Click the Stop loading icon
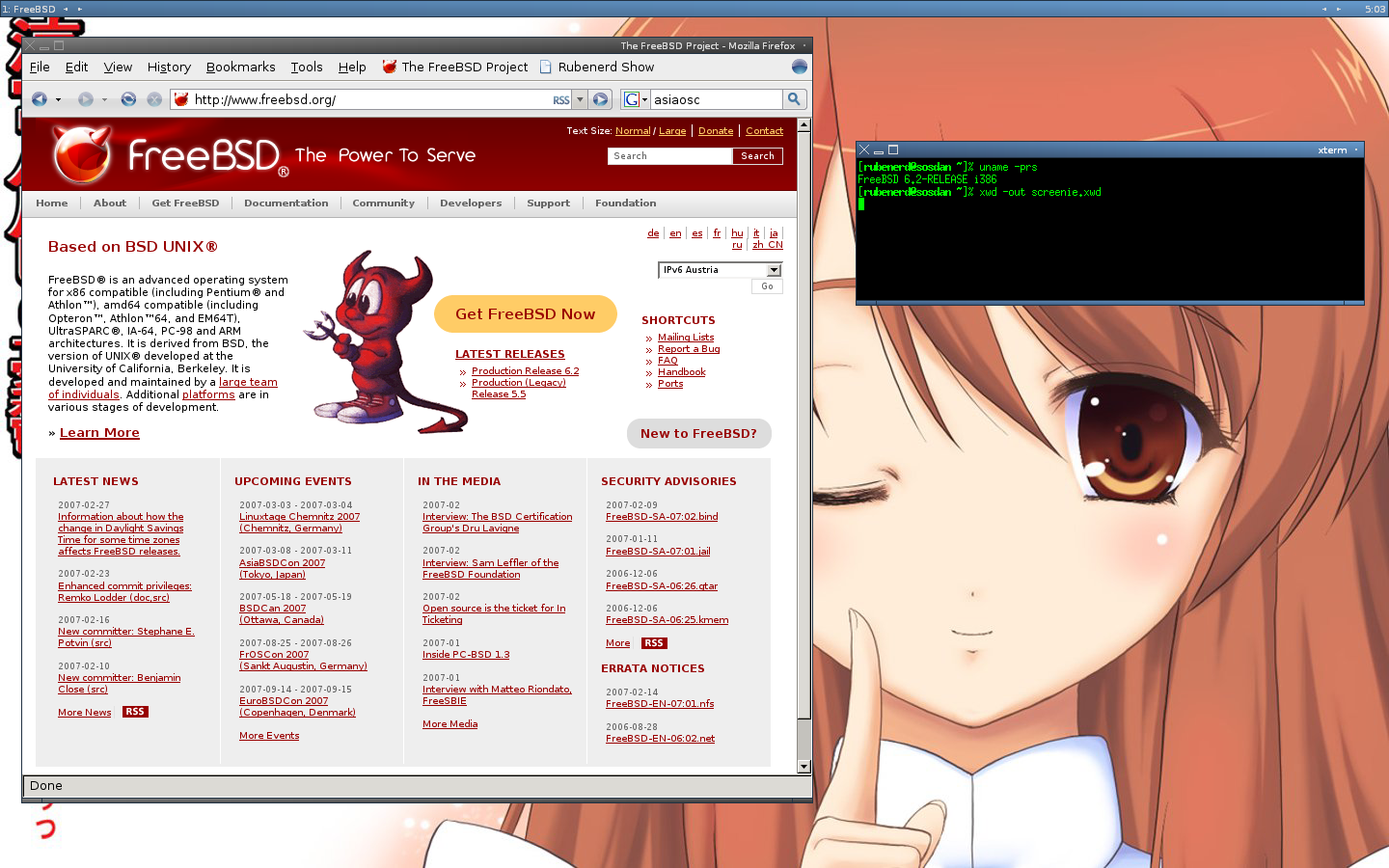 pos(154,99)
